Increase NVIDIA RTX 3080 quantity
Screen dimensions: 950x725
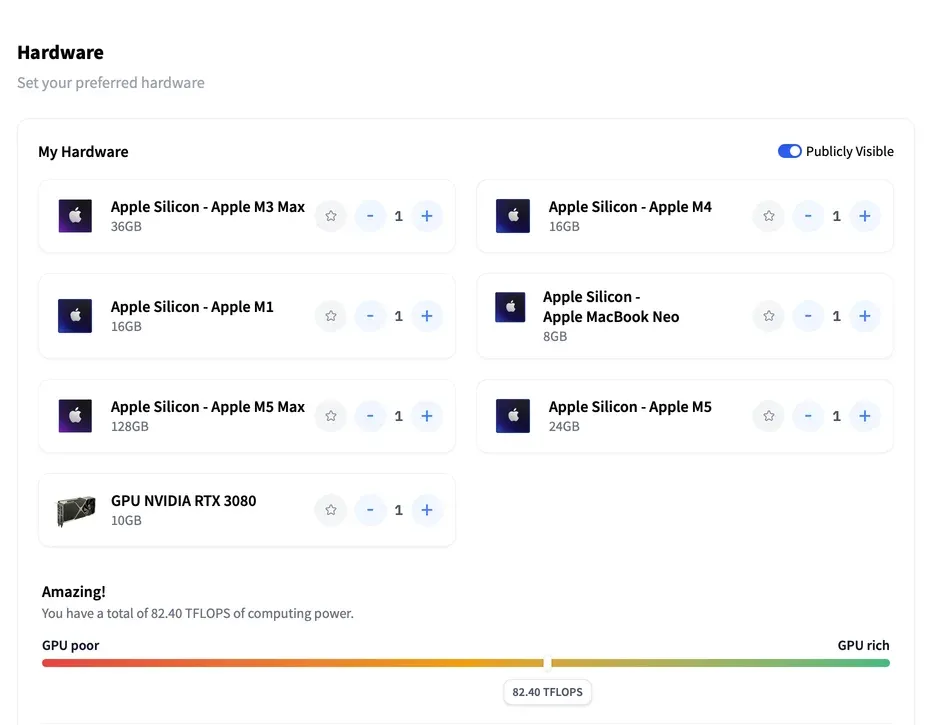pyautogui.click(x=427, y=509)
